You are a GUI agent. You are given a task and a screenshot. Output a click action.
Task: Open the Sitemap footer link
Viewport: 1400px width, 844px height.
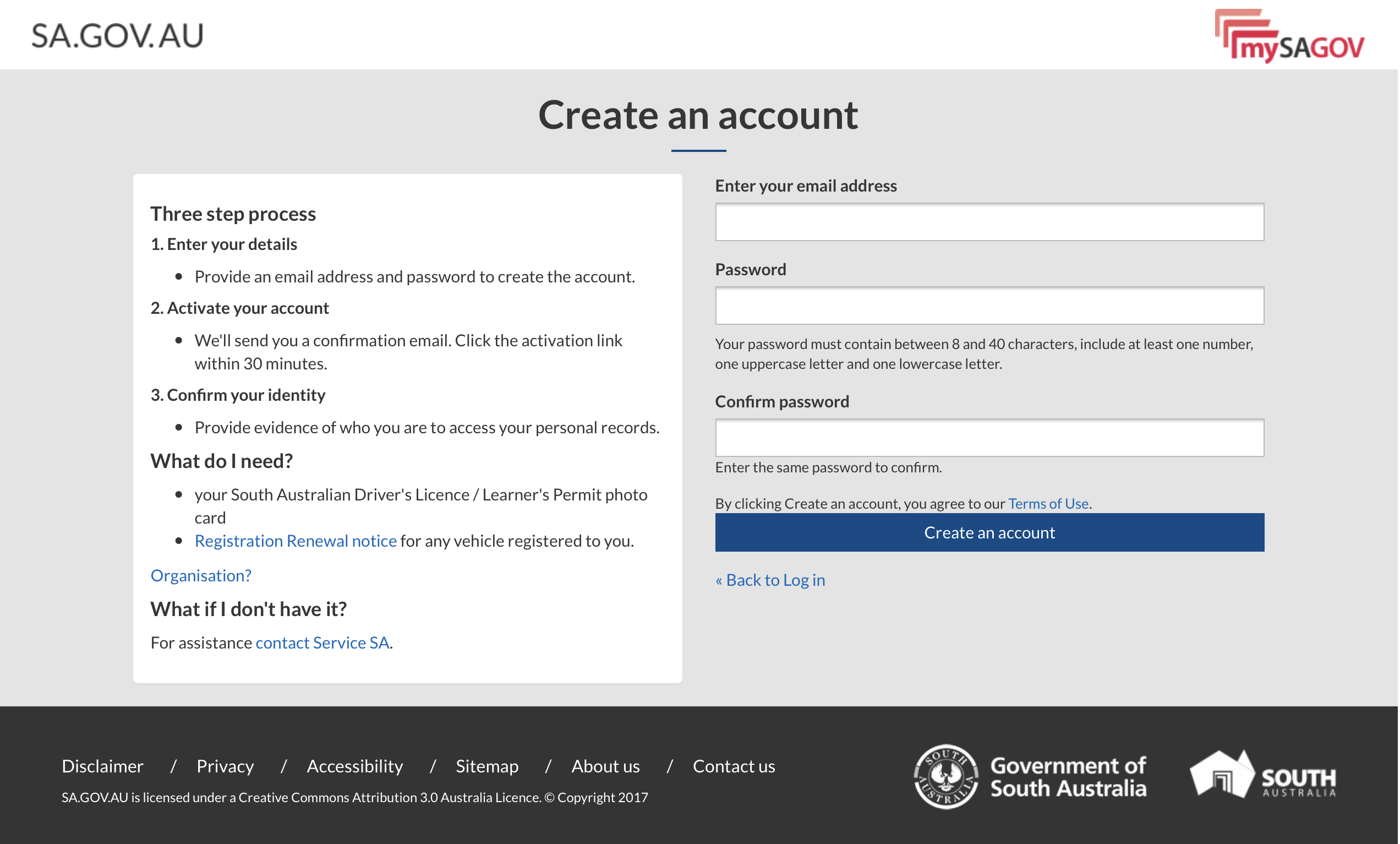[488, 767]
